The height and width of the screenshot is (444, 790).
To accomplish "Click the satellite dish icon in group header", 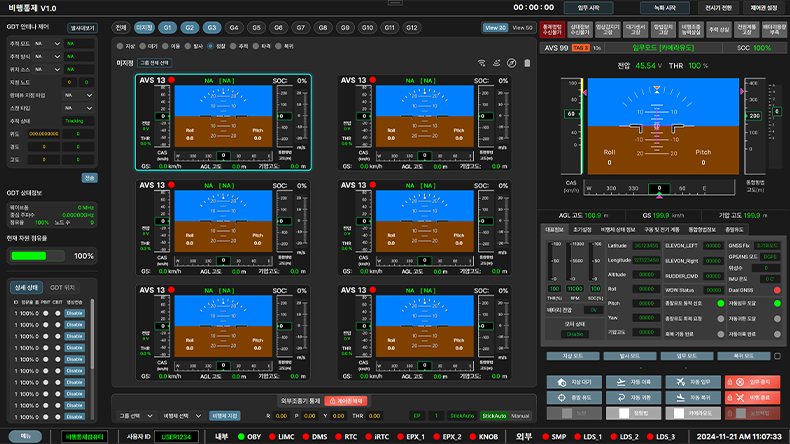I will tap(496, 63).
